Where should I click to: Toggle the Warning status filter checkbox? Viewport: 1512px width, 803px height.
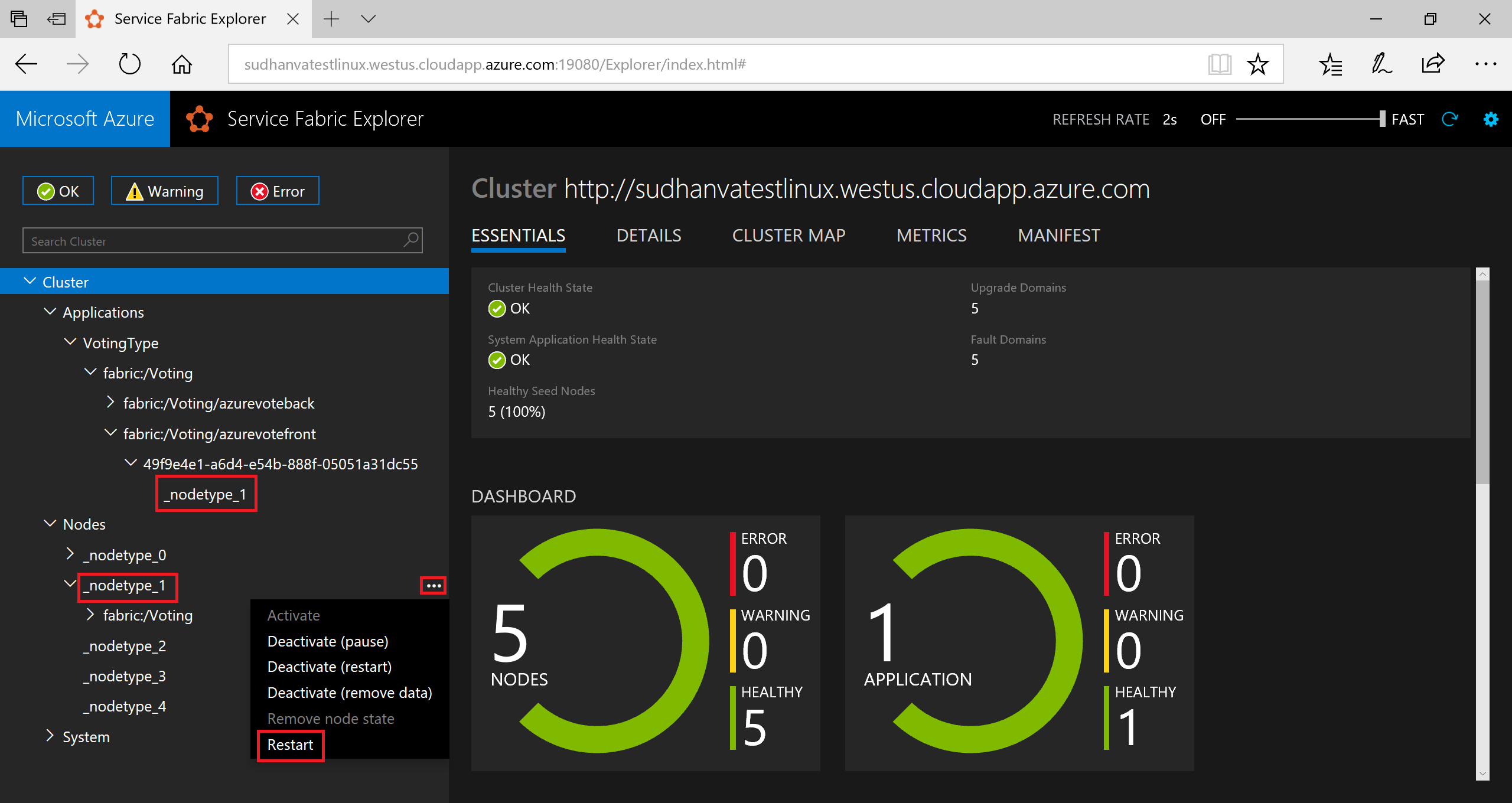point(162,192)
